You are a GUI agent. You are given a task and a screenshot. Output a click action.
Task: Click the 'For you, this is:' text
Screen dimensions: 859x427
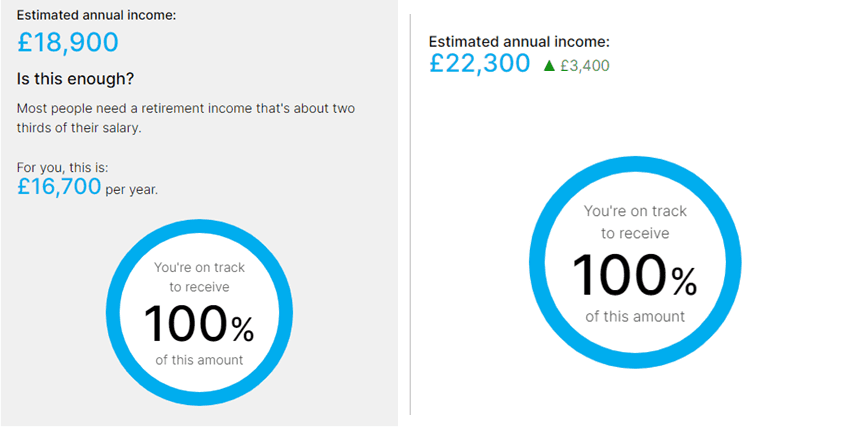(59, 167)
